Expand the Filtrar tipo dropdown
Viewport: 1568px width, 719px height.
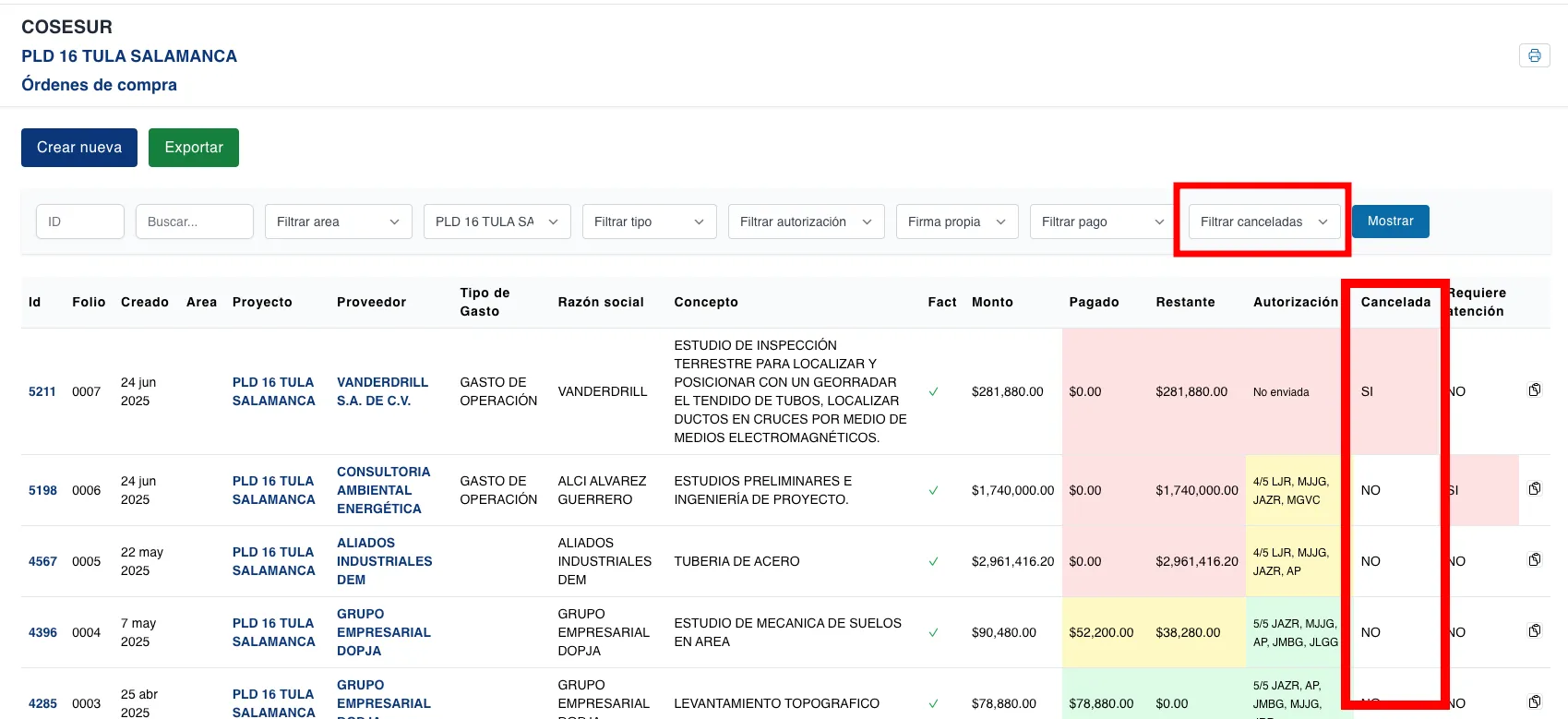[x=649, y=222]
